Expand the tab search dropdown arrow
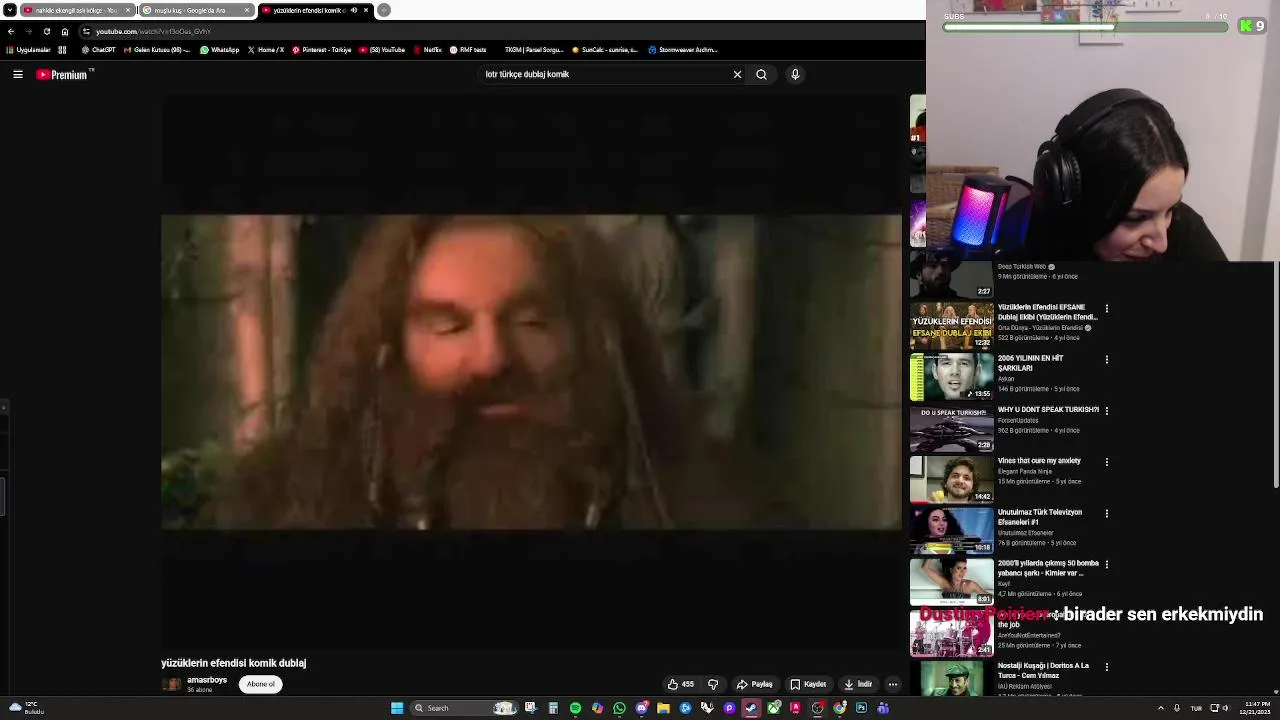 click(9, 10)
